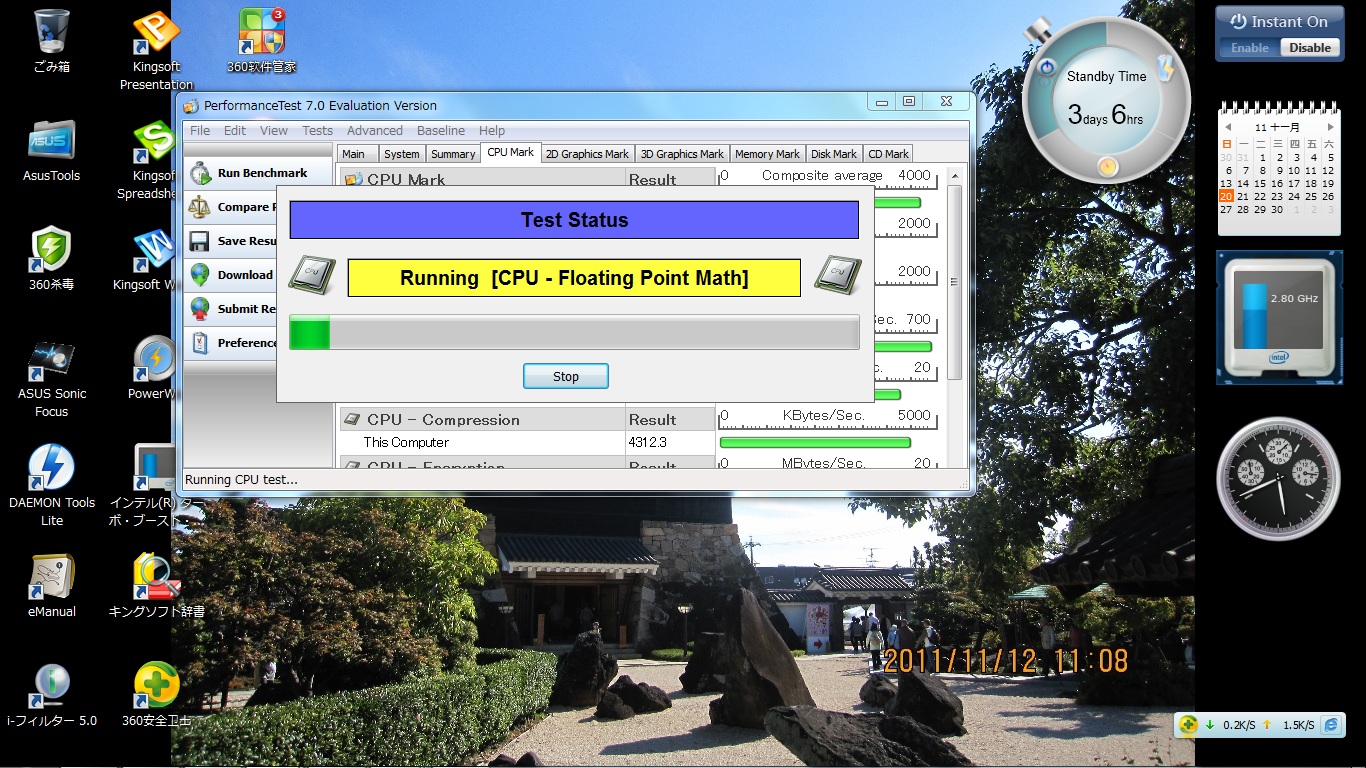This screenshot has width=1366, height=768.
Task: Click the Compare sidebar scales icon
Action: coord(200,207)
